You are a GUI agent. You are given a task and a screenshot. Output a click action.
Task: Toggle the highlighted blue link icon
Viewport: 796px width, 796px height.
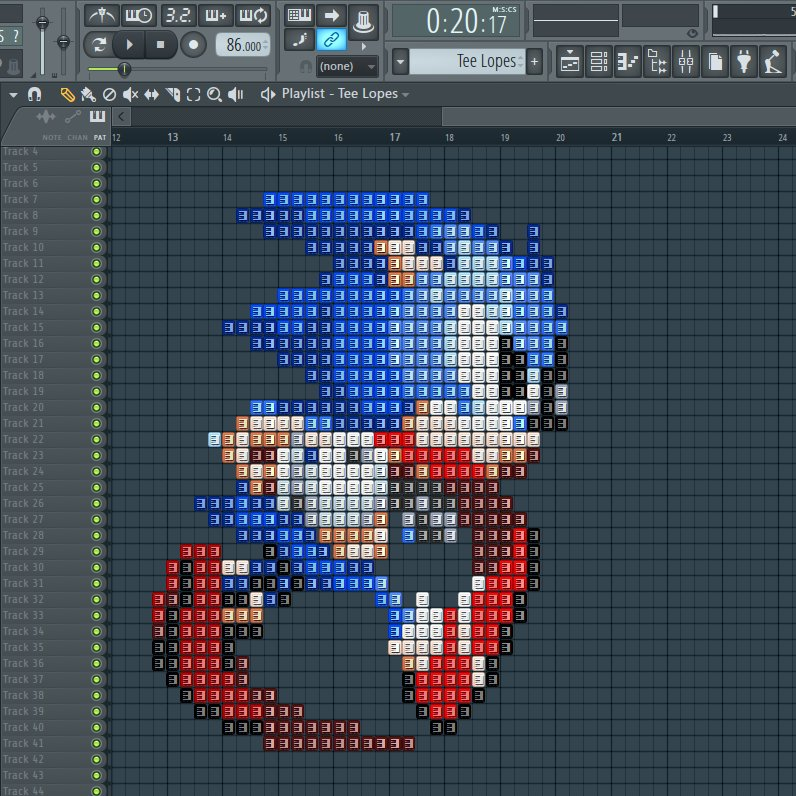331,40
